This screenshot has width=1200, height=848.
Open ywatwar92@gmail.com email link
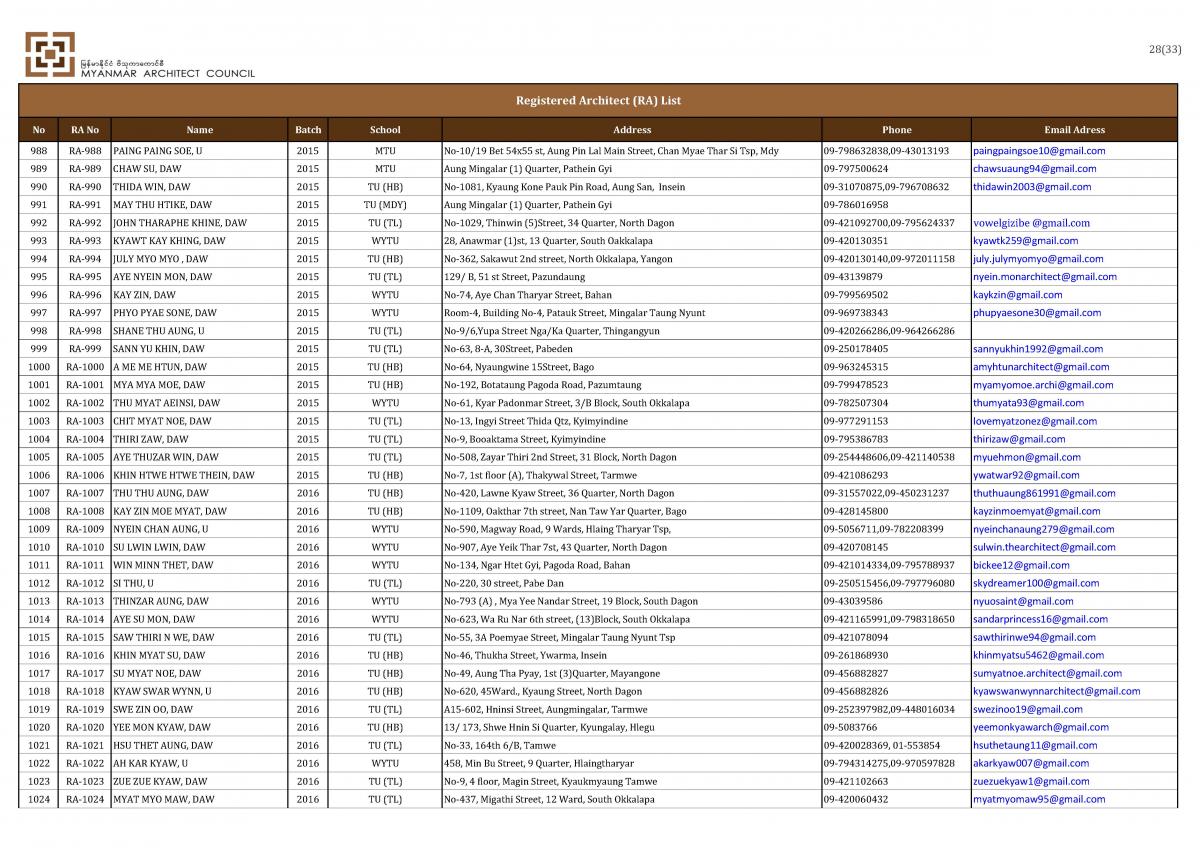[x=1026, y=475]
